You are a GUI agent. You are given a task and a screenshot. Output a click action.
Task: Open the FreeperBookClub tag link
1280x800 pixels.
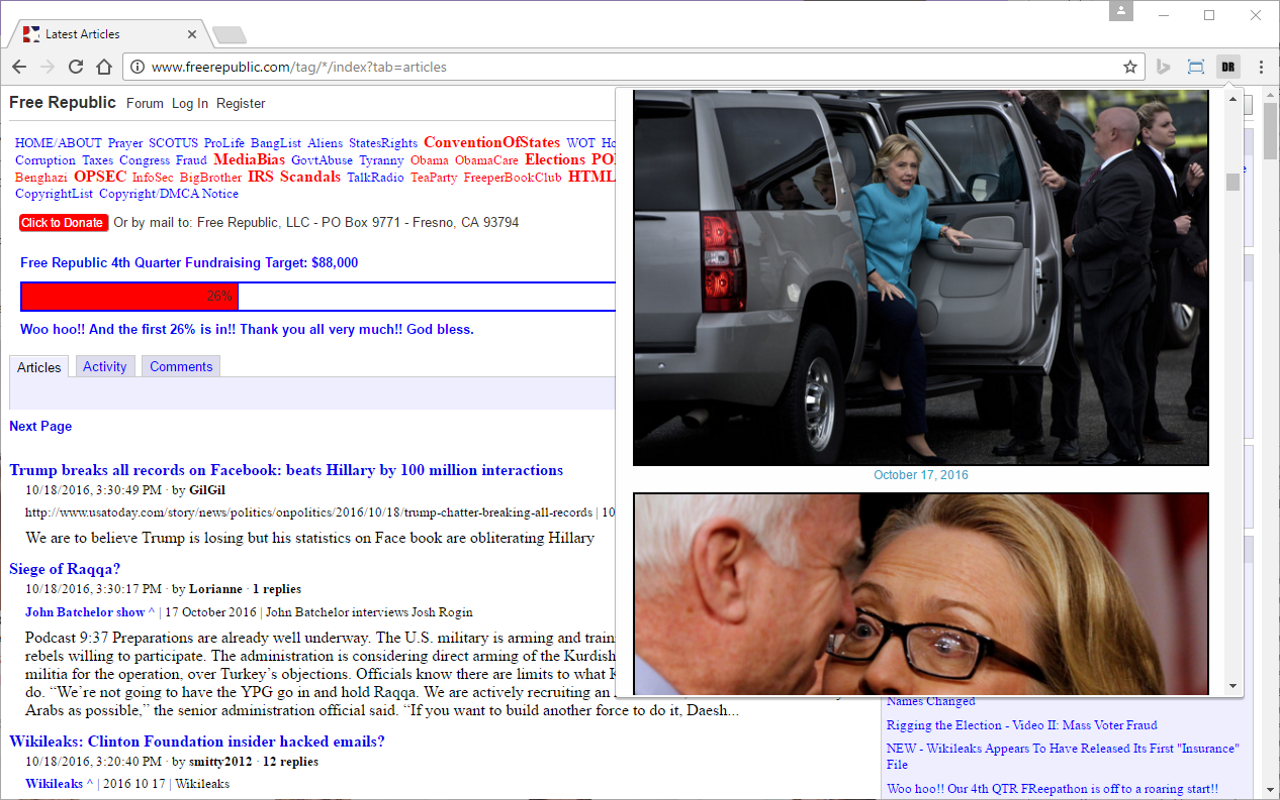point(513,177)
